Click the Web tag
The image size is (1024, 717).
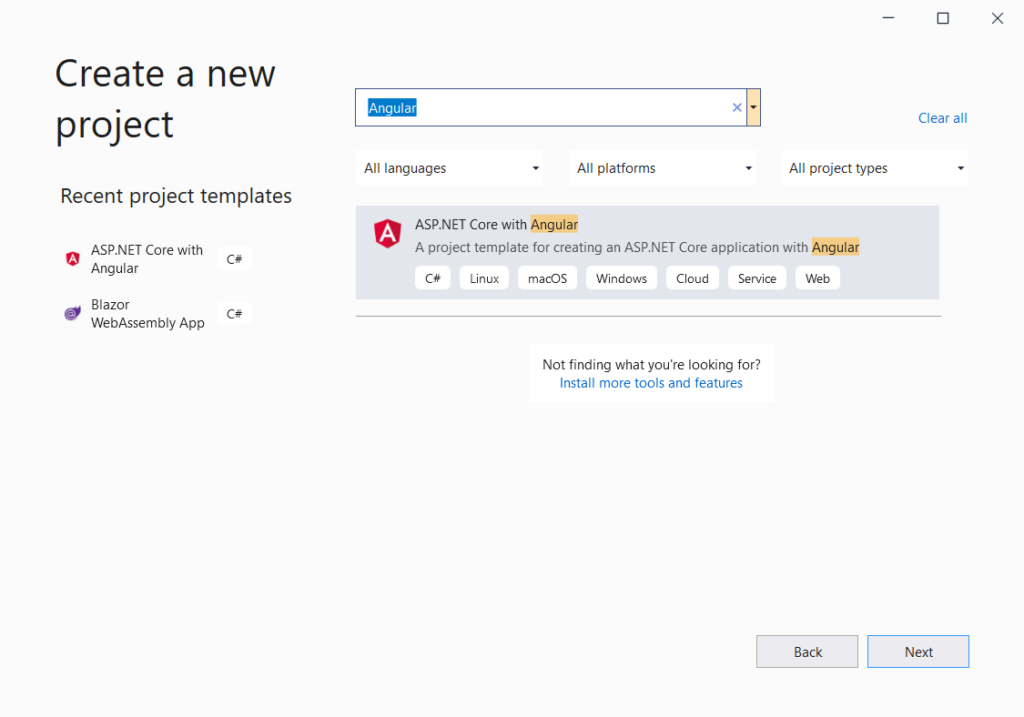tap(818, 278)
